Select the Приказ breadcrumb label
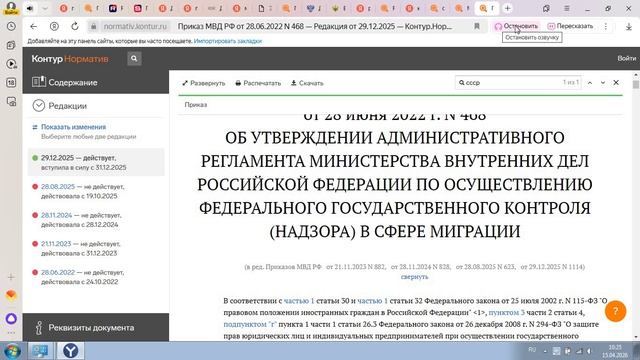The image size is (640, 360). pos(196,105)
